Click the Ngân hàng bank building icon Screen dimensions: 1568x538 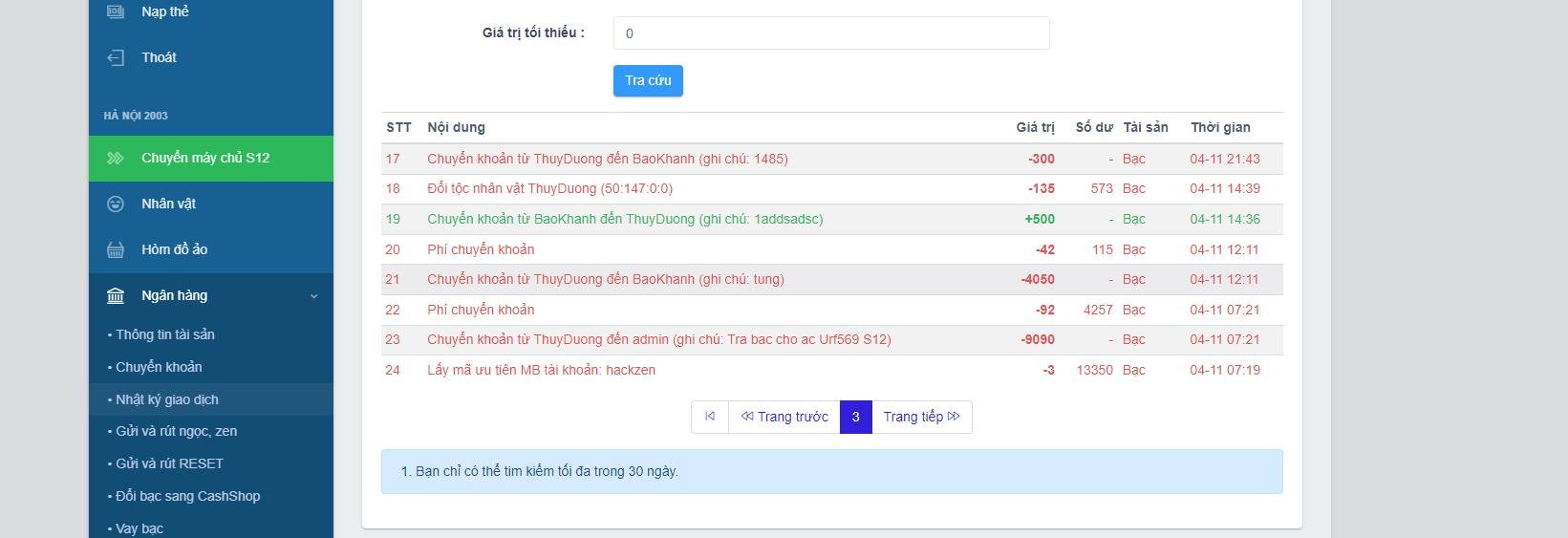point(116,295)
